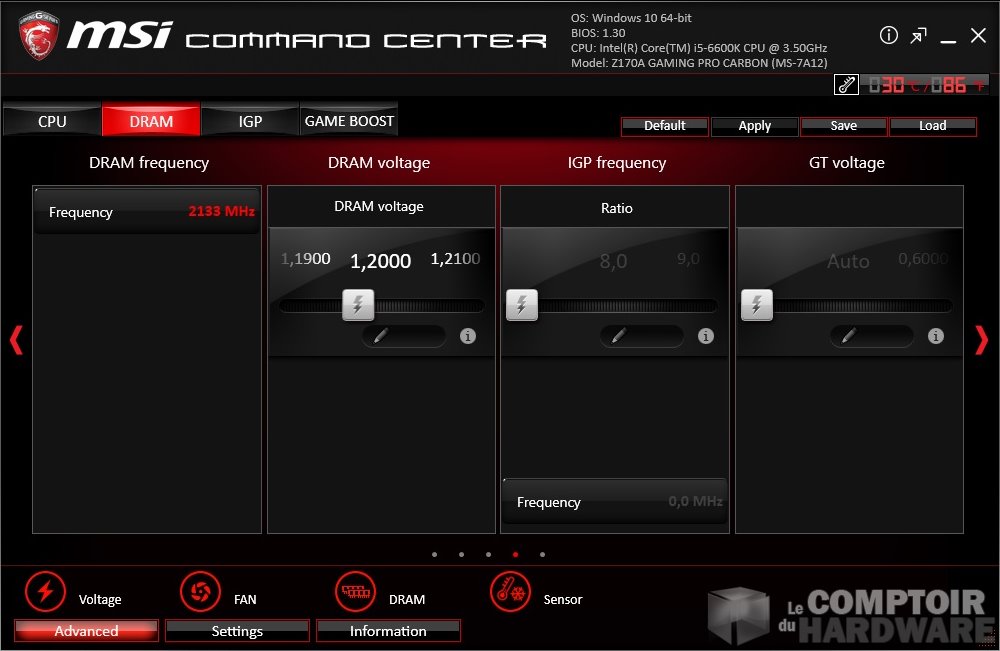This screenshot has height=651, width=1000.
Task: Select the 1,2100 DRAM voltage value
Action: [455, 259]
